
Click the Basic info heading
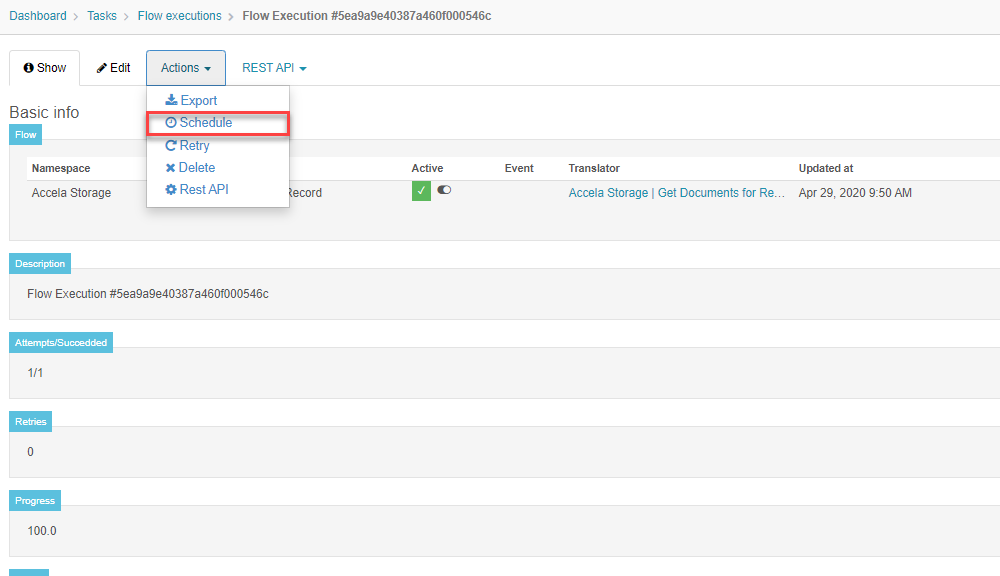click(x=44, y=112)
